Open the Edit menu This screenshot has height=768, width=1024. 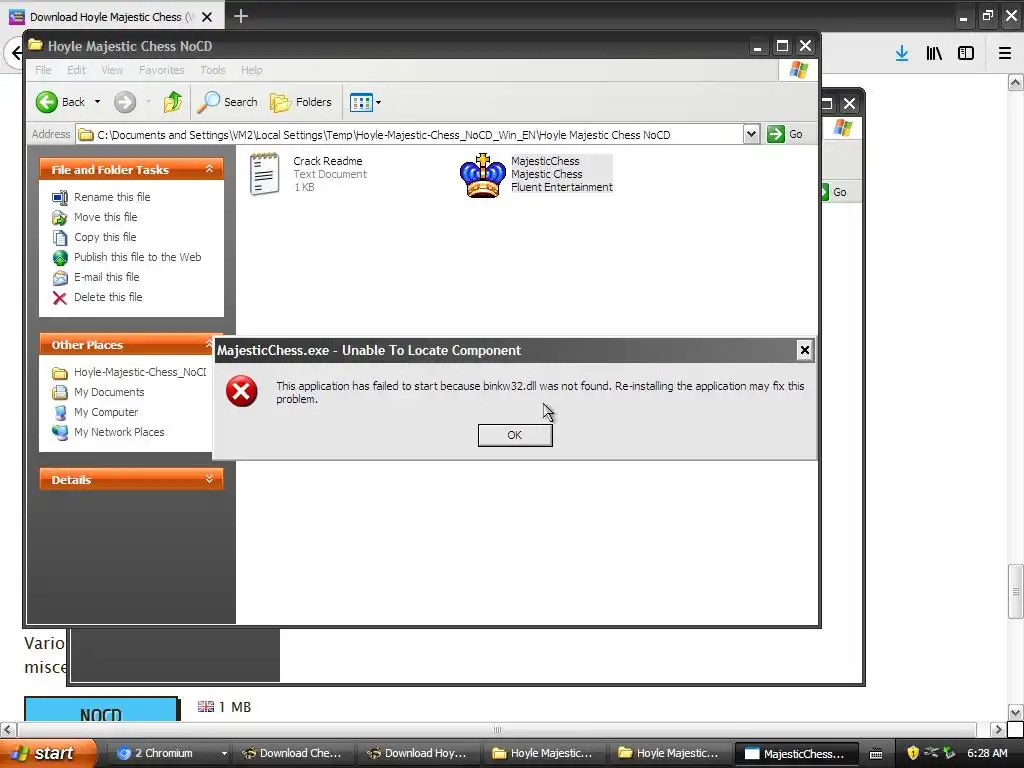point(76,70)
